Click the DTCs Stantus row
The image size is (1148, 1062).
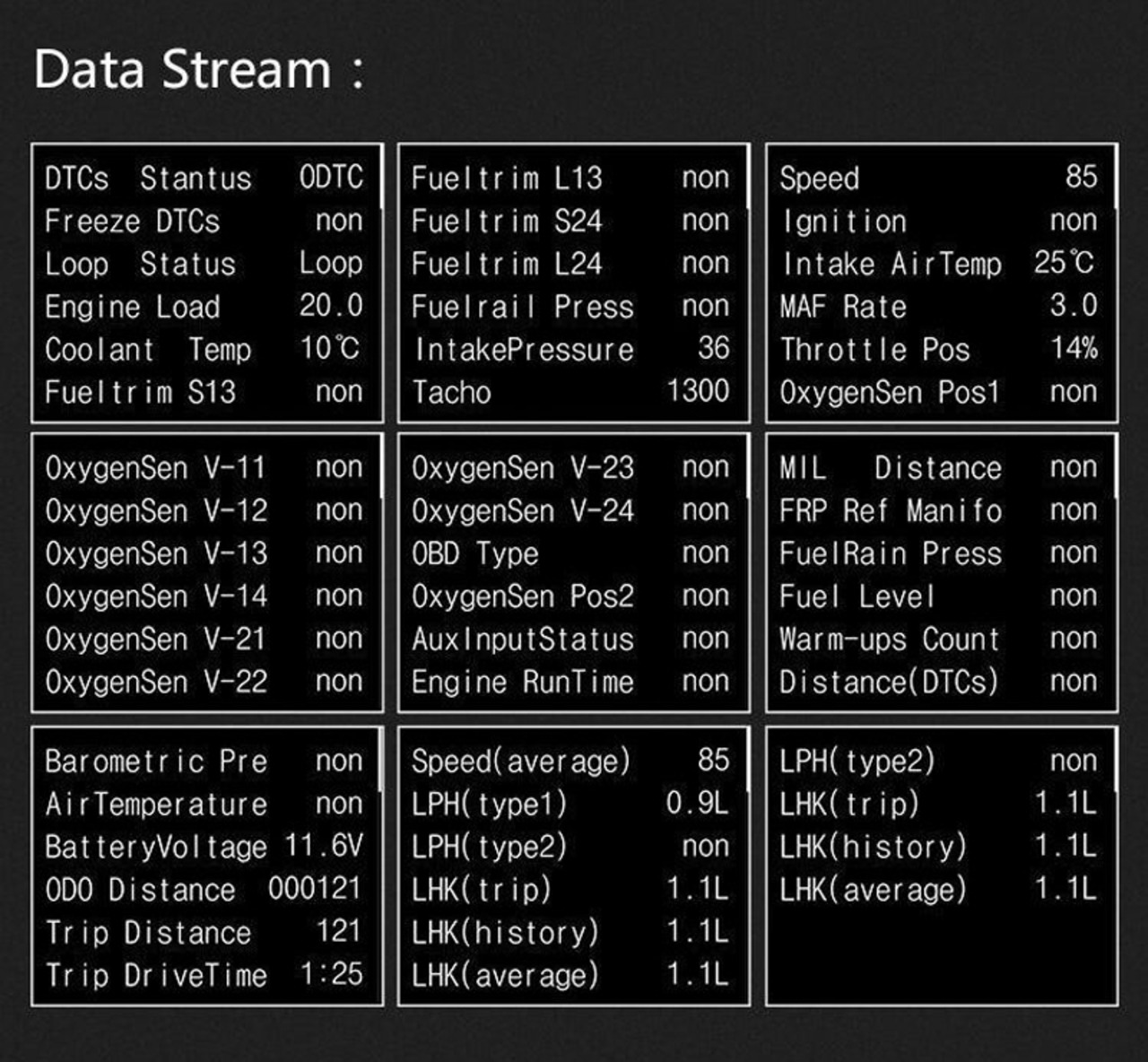click(204, 178)
